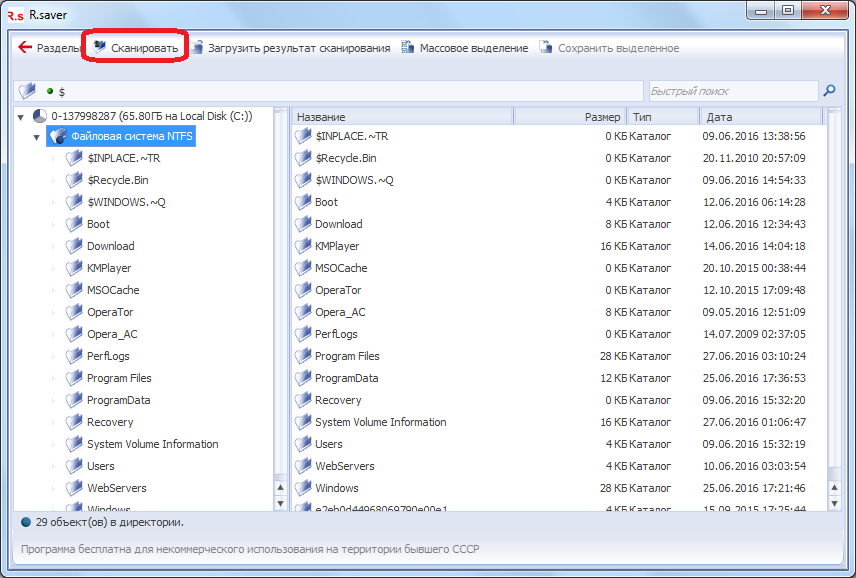This screenshot has height=578, width=856.
Task: Select the Users folder in tree
Action: click(x=101, y=466)
